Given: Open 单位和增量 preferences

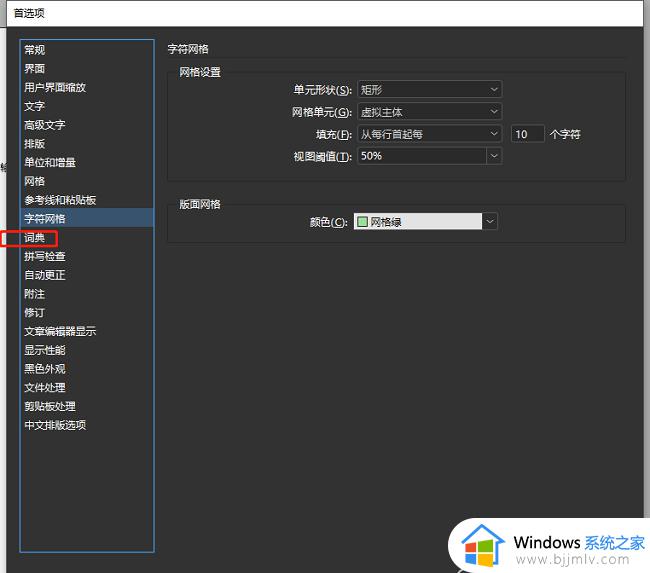Looking at the screenshot, I should 87,163.
